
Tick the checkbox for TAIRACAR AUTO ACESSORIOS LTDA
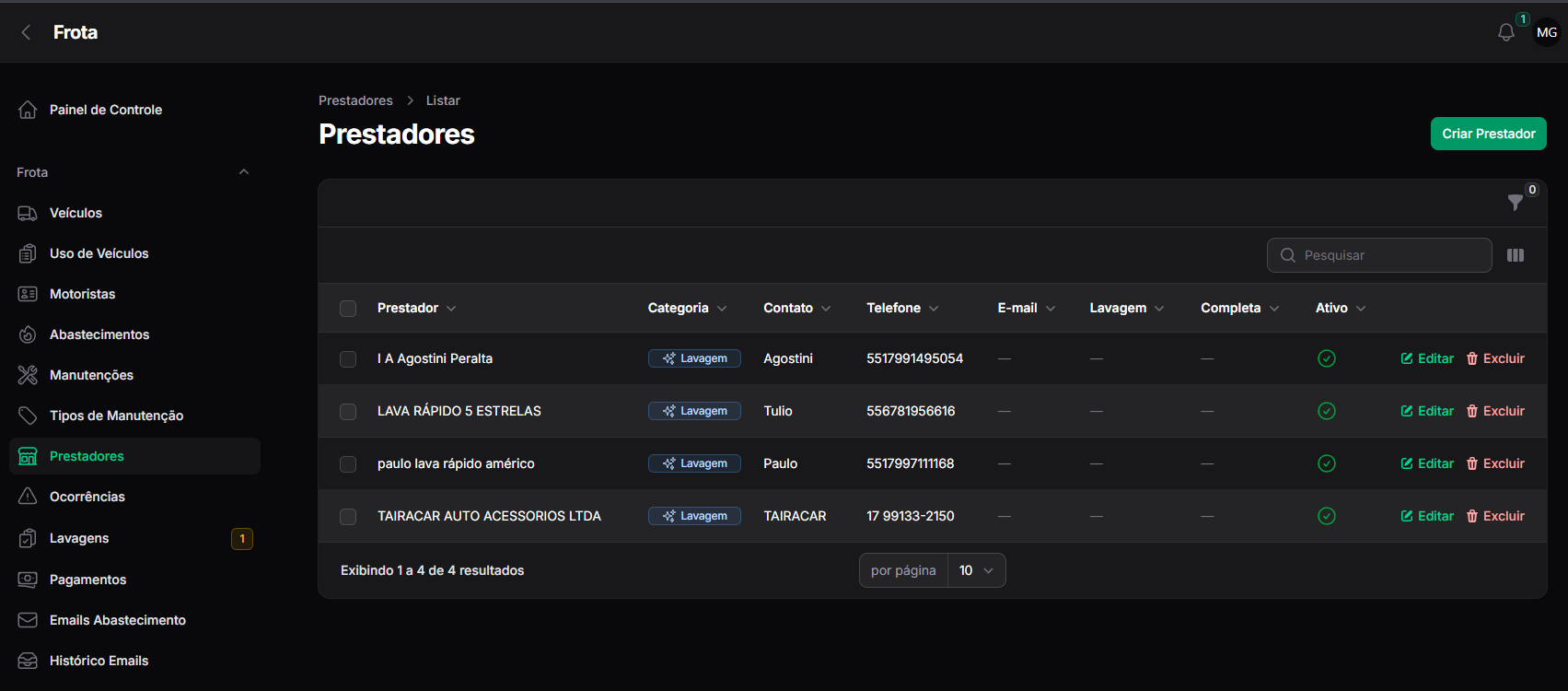(348, 517)
